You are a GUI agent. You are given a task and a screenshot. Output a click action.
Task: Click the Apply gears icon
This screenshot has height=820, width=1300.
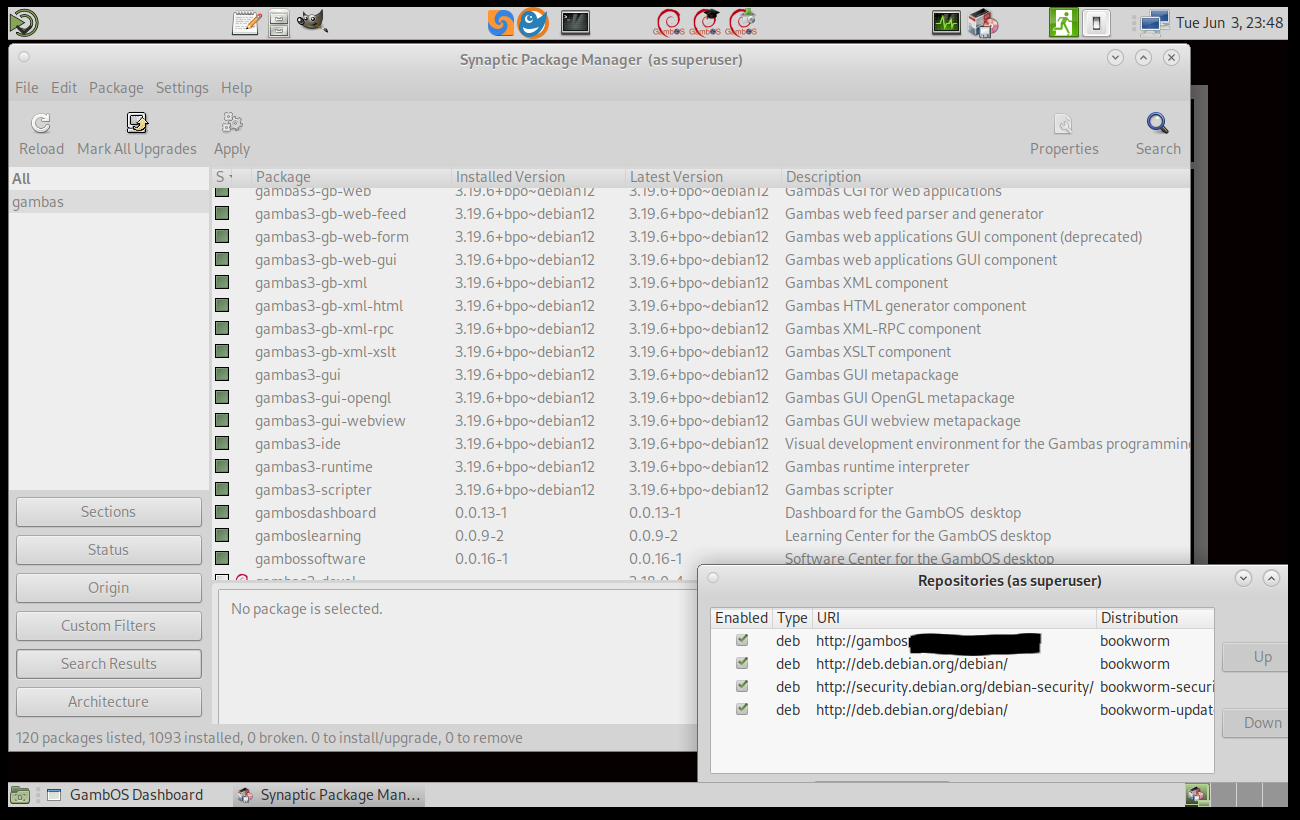tap(232, 124)
